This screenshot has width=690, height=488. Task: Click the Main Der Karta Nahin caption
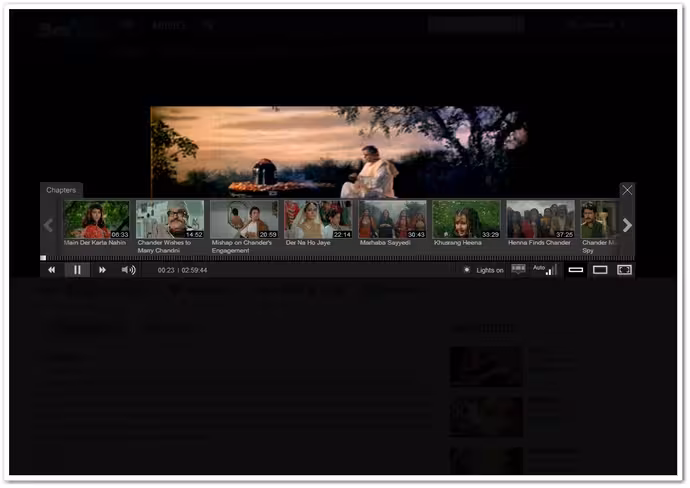pyautogui.click(x=95, y=242)
